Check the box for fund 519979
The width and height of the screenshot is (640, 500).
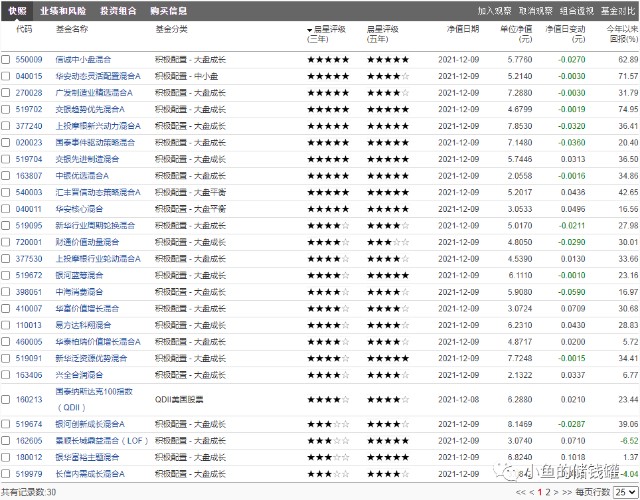point(5,474)
